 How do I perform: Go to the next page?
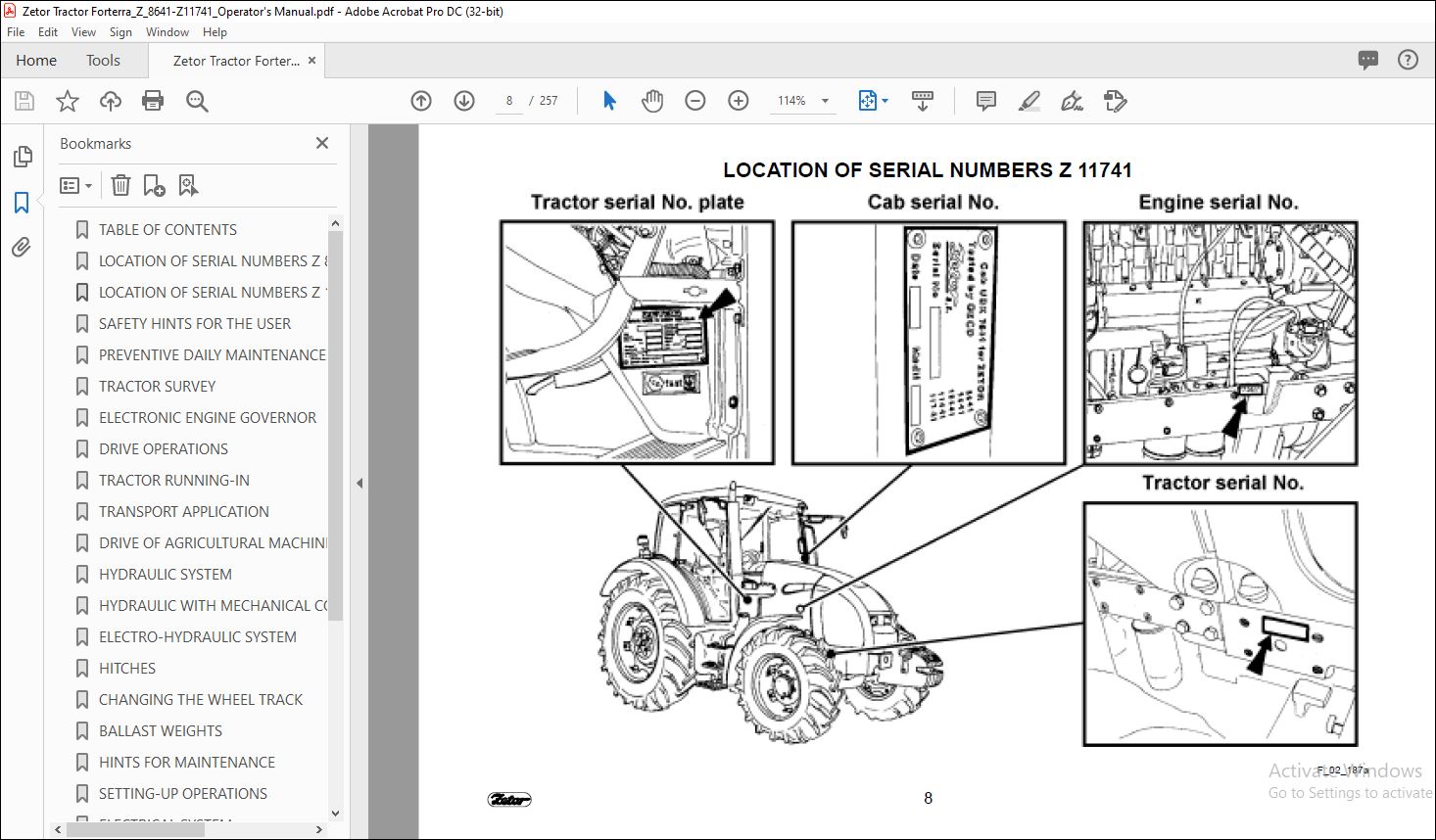tap(464, 101)
